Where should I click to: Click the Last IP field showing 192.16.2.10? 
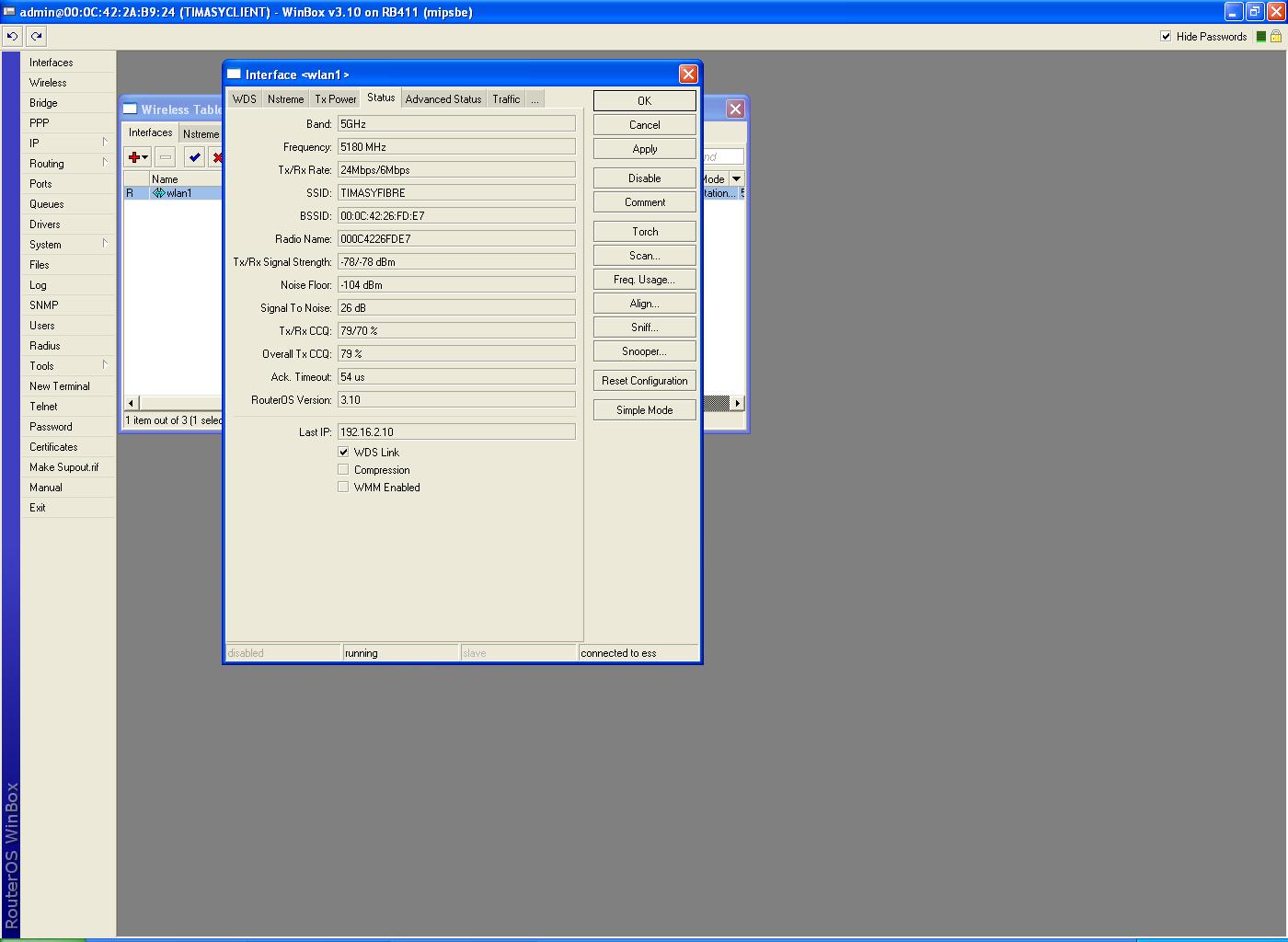456,432
